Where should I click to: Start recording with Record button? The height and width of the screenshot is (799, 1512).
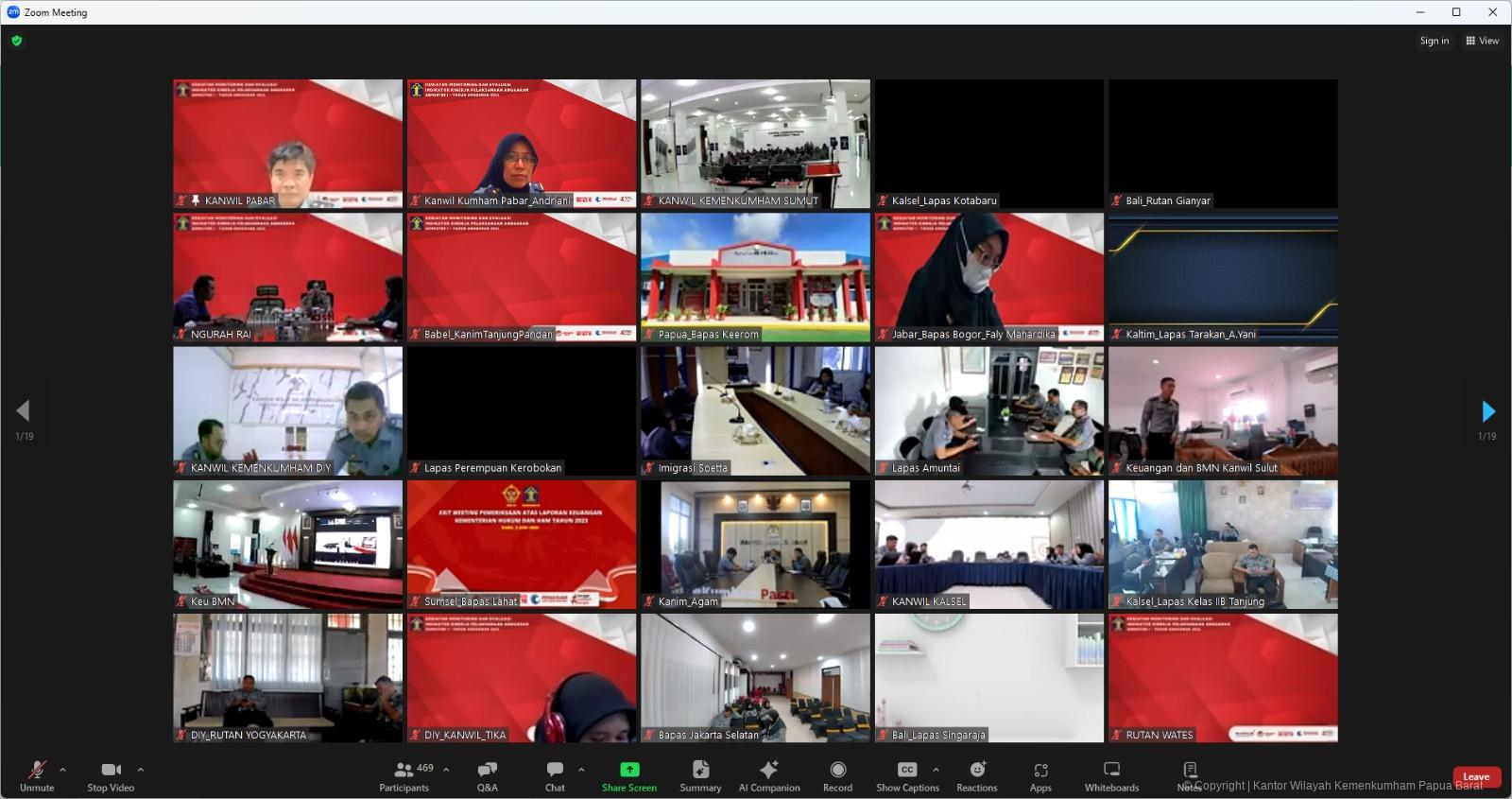point(837,775)
